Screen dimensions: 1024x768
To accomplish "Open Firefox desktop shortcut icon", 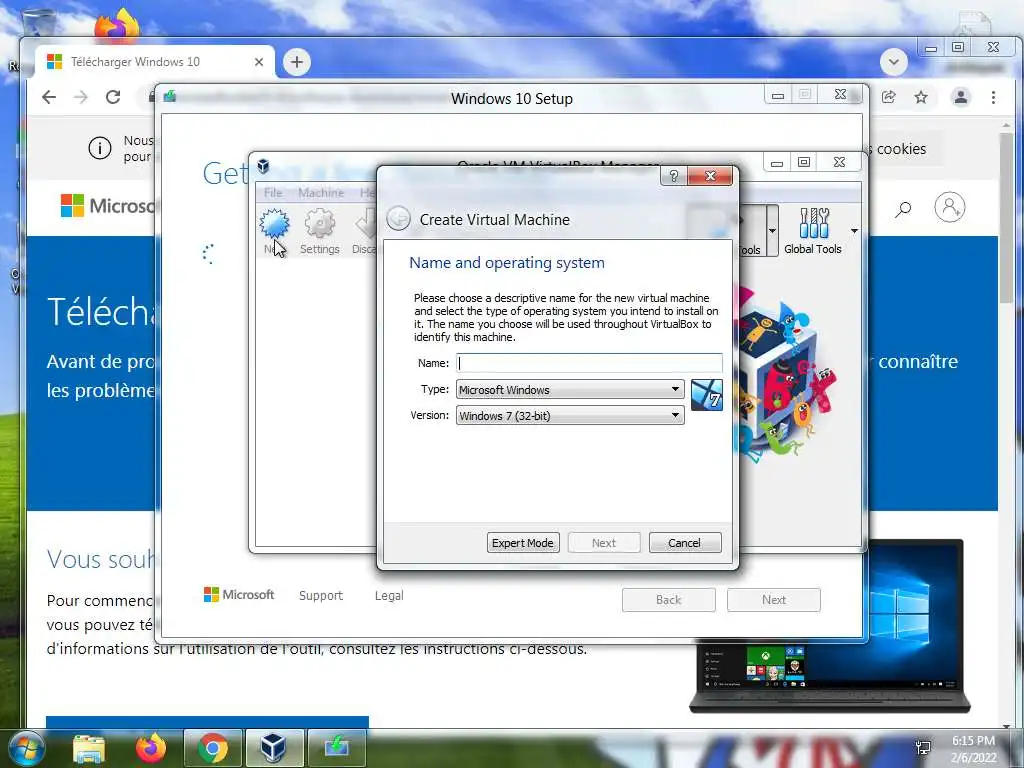I will pos(117,25).
